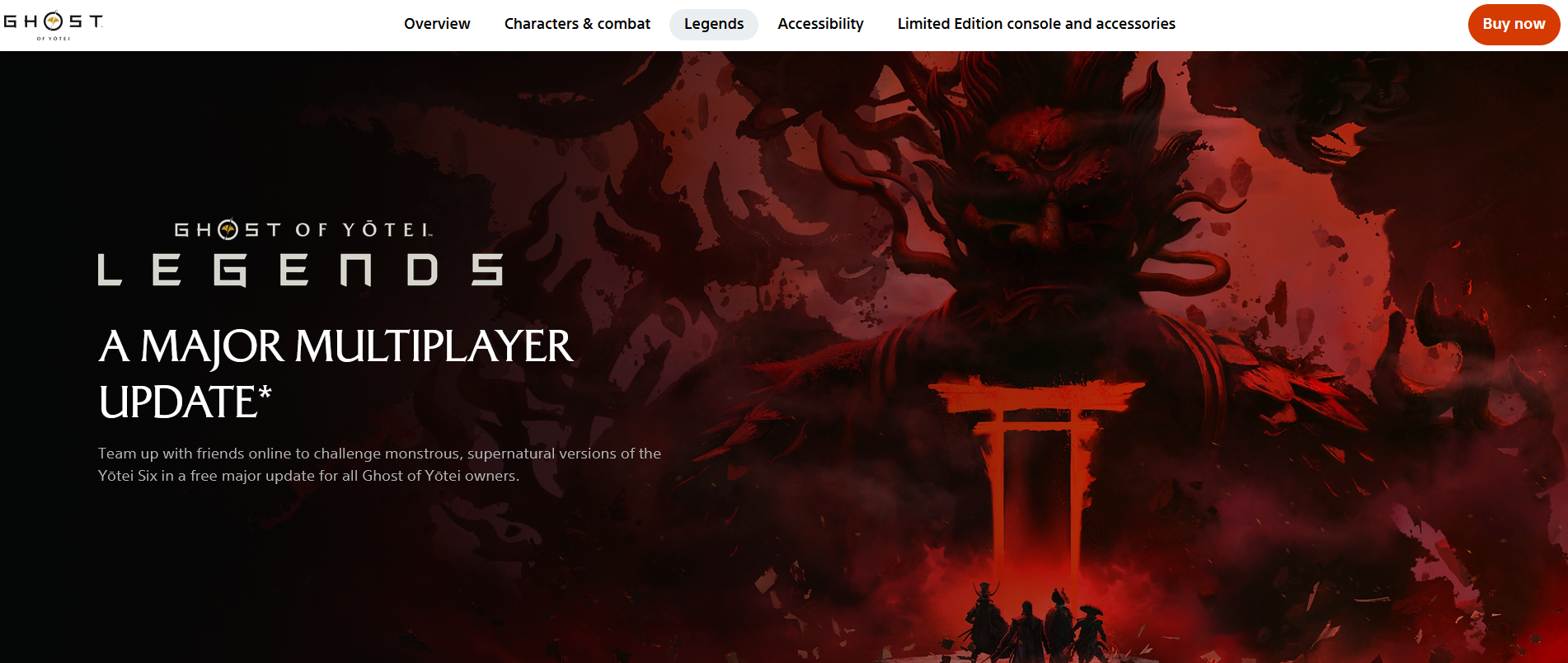The width and height of the screenshot is (1568, 663).
Task: Click the Ghost of Yōtei Legends logo graphic
Action: 300,252
